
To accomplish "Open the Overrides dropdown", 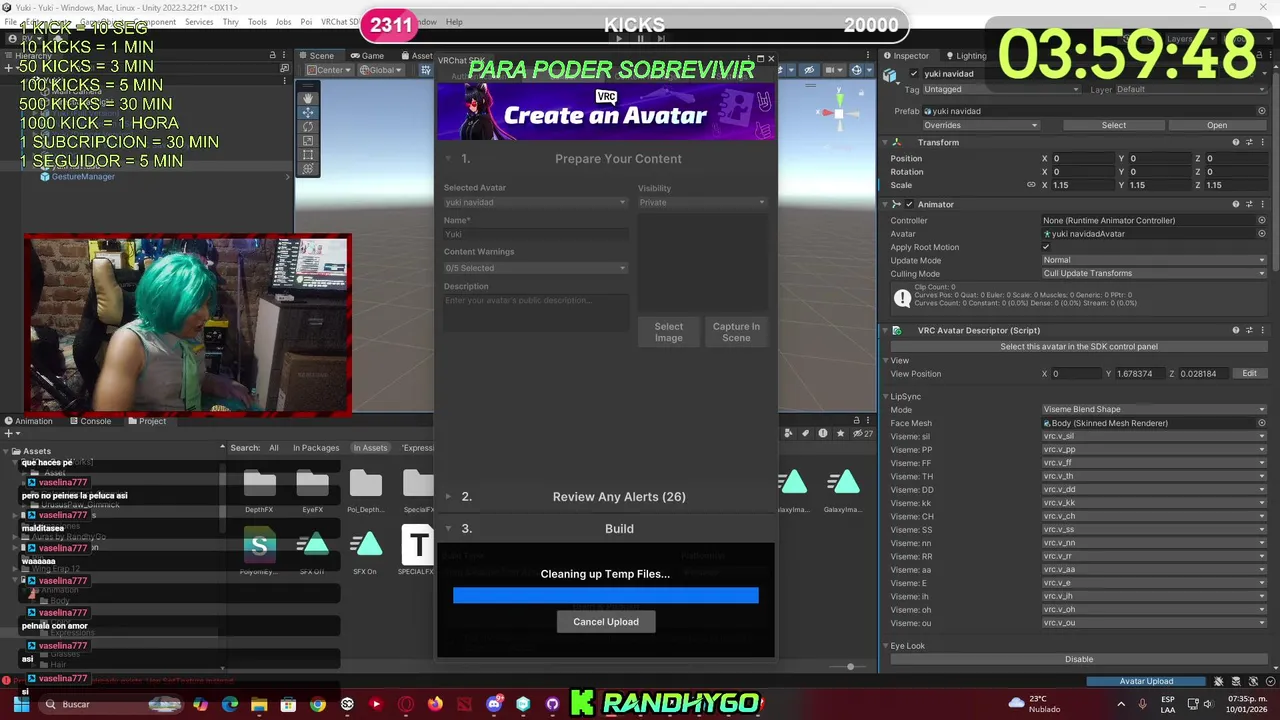I will click(x=980, y=125).
